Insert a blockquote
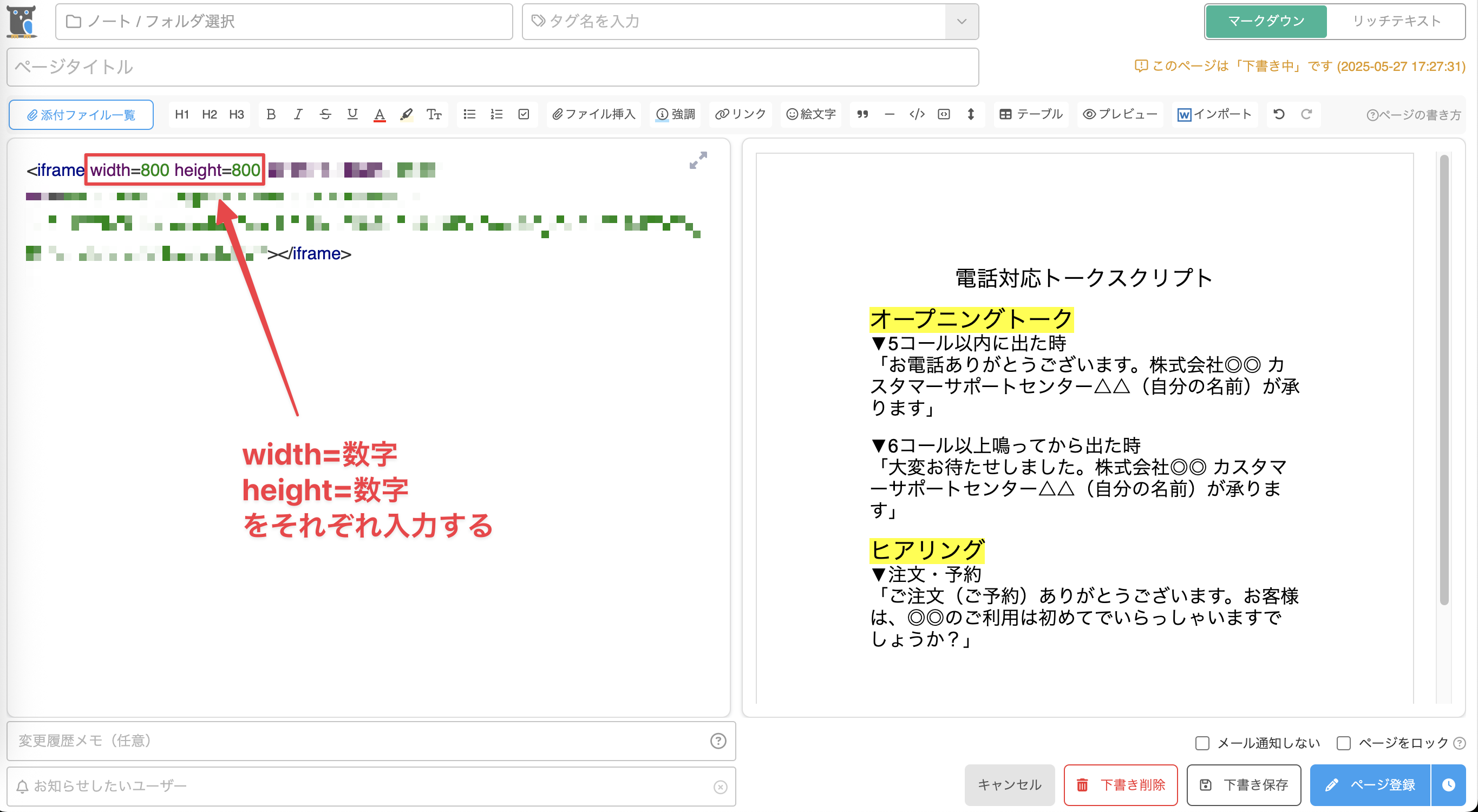Screen dimensions: 1478x812 [862, 115]
